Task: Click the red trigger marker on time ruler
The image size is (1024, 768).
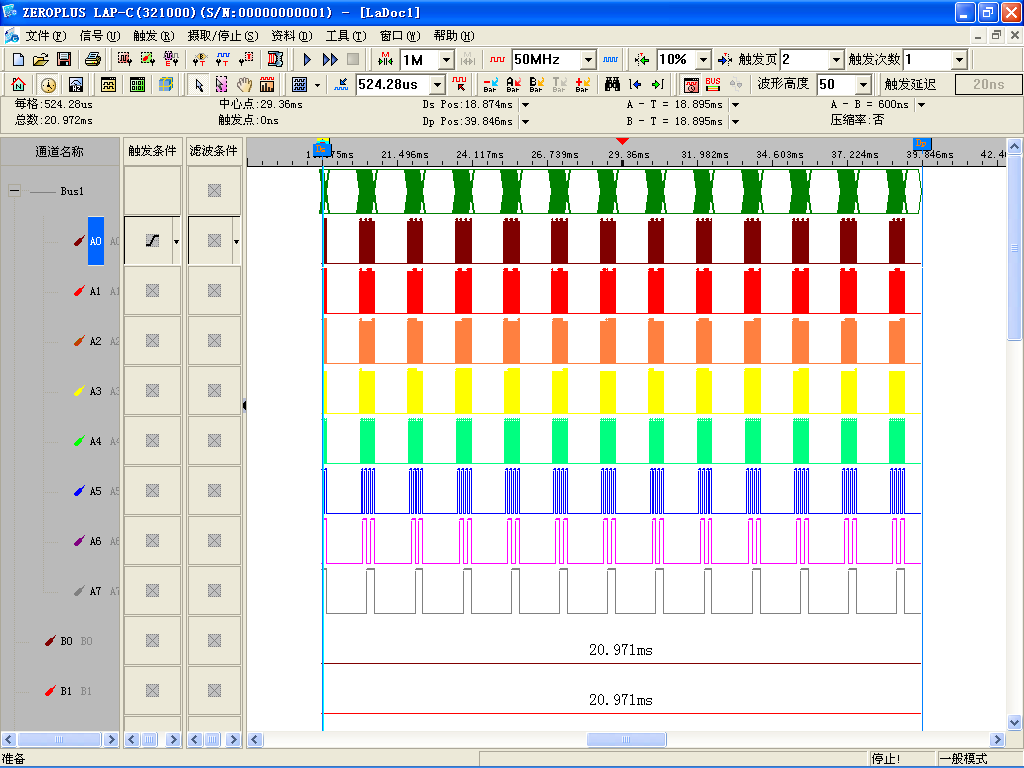Action: [x=623, y=142]
